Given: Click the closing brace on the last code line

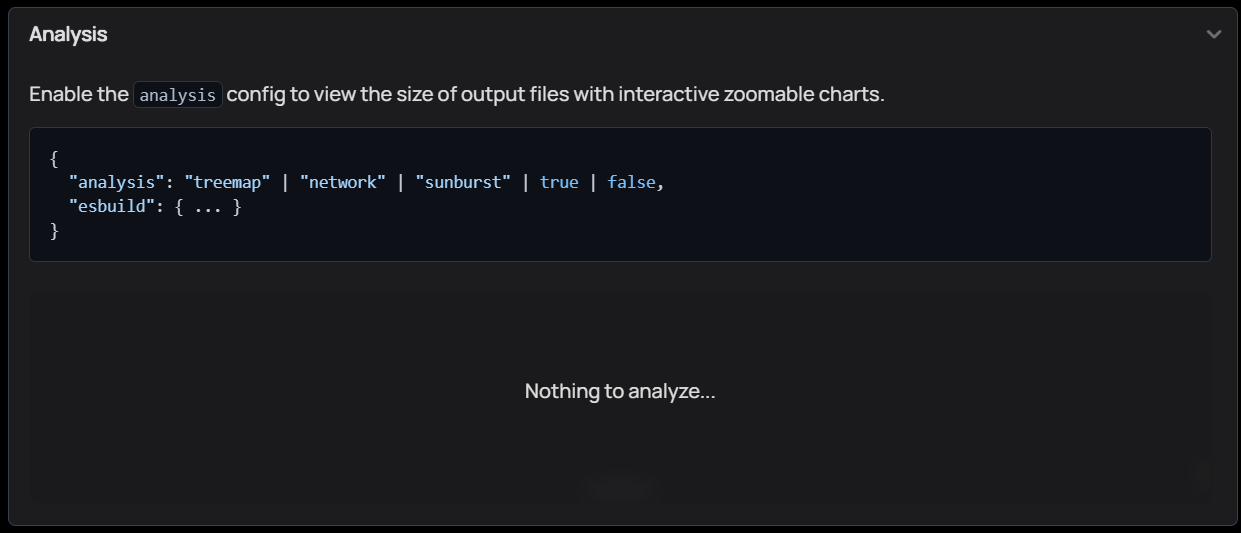Looking at the screenshot, I should click(54, 231).
